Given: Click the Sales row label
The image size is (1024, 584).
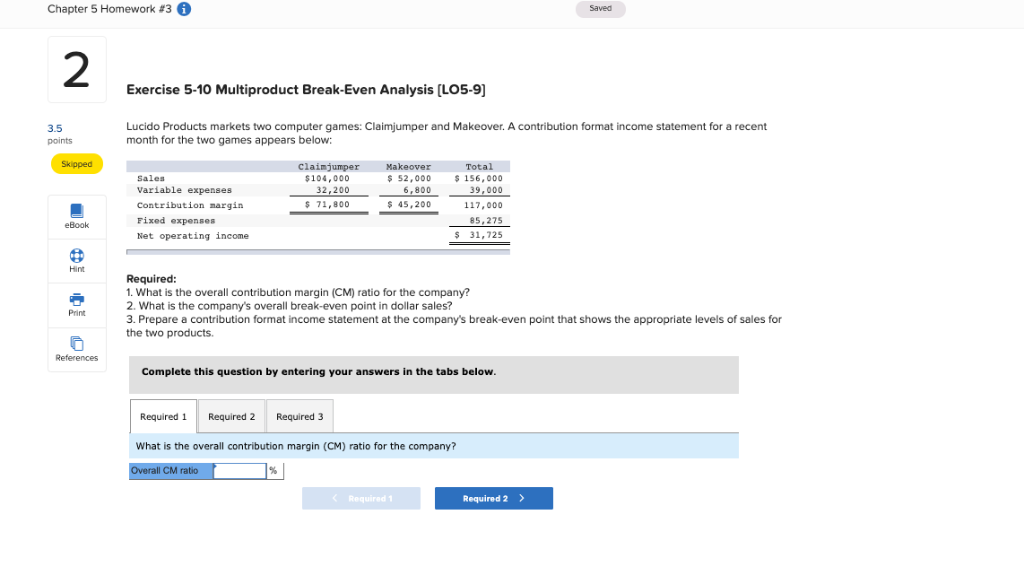Looking at the screenshot, I should point(151,178).
